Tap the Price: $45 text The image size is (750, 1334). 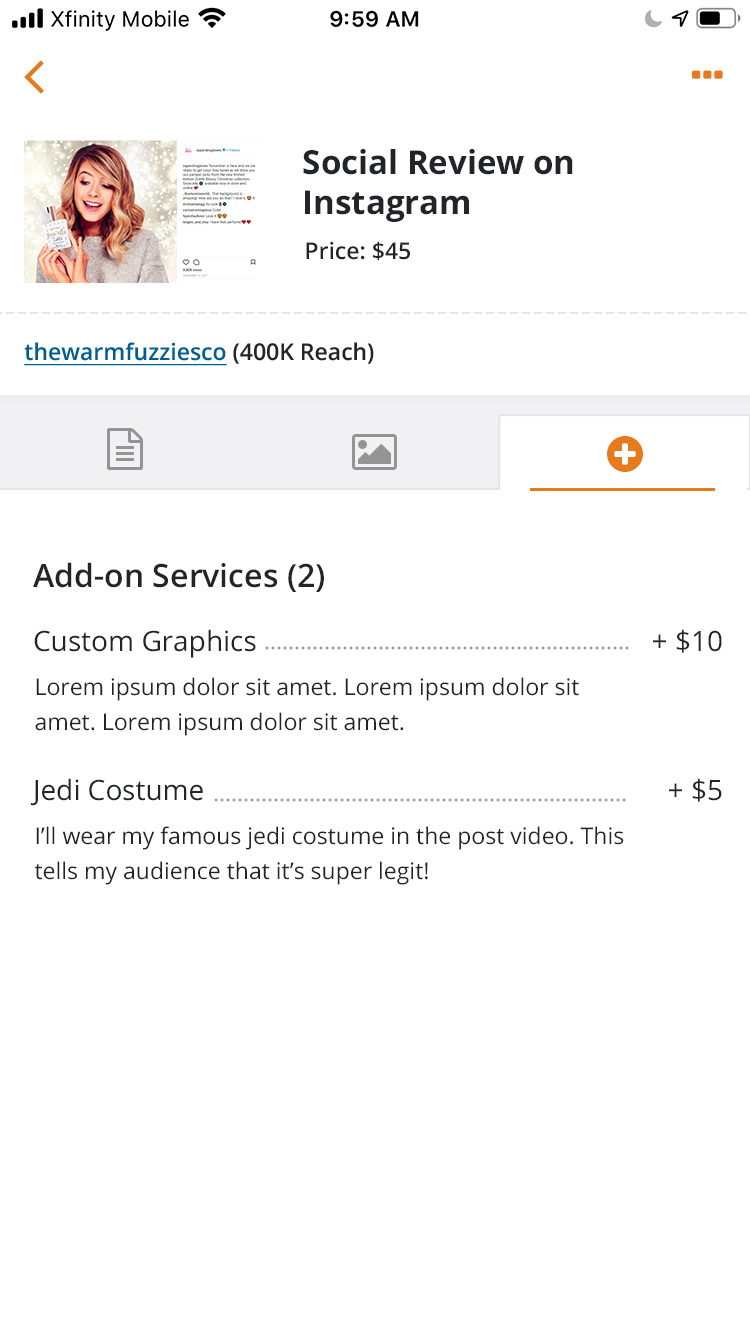[x=358, y=251]
